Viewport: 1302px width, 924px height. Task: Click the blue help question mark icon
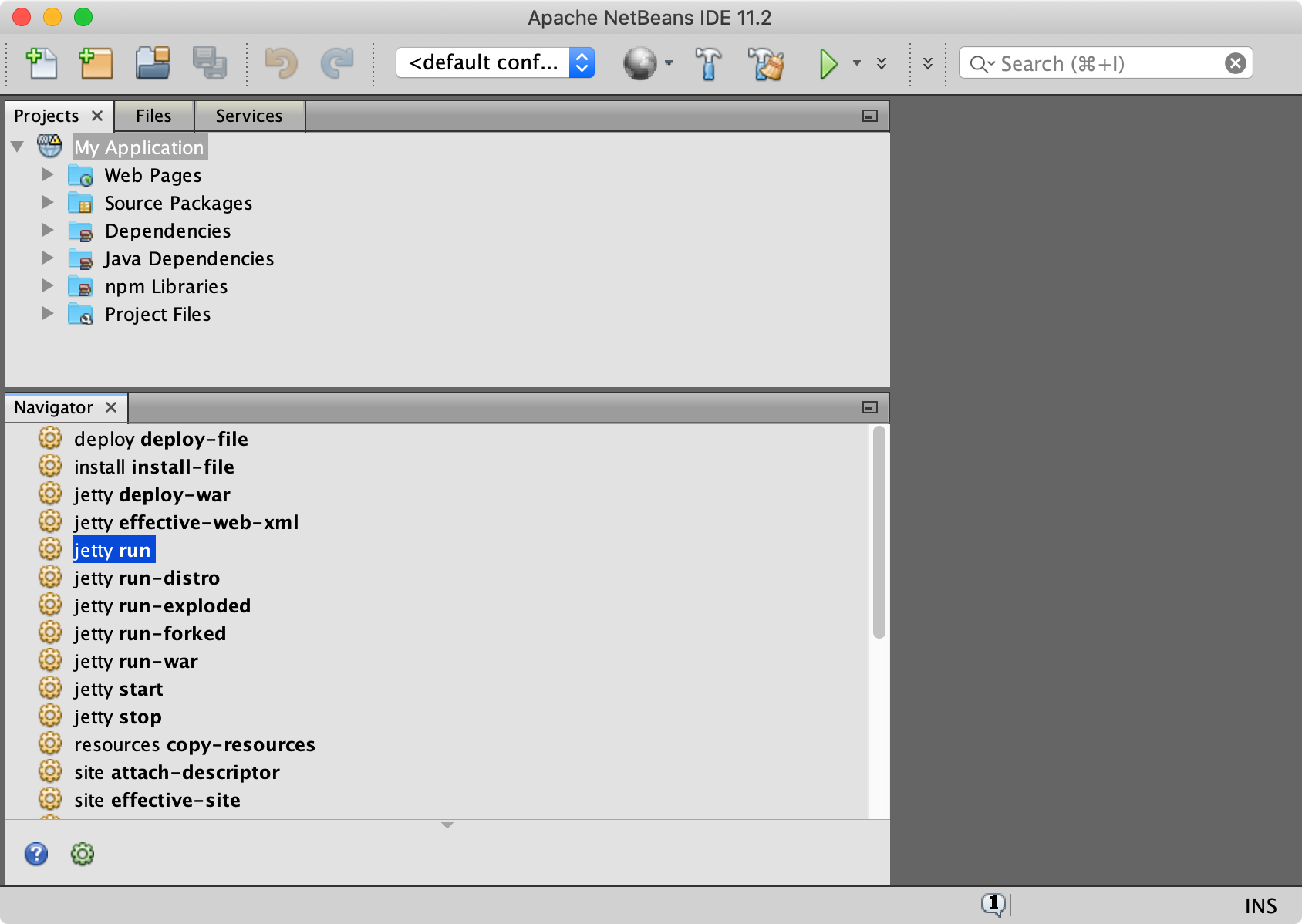36,854
